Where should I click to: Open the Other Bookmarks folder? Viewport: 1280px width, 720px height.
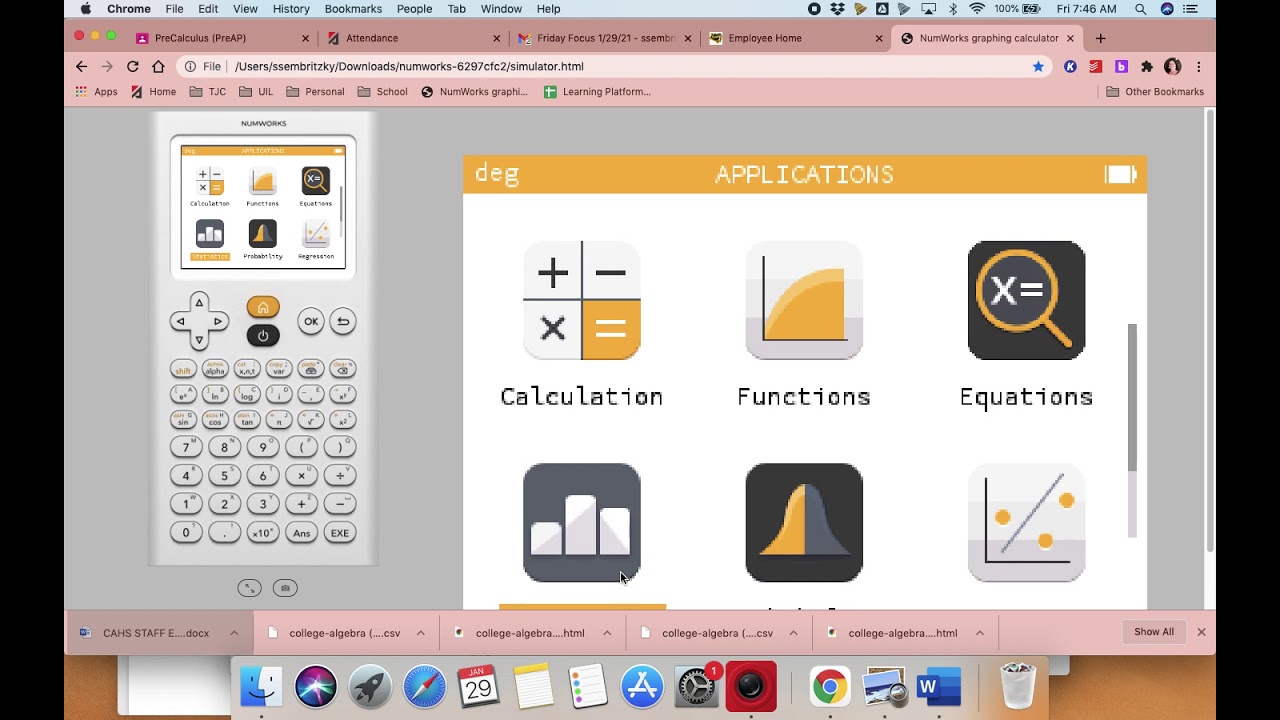point(1155,92)
